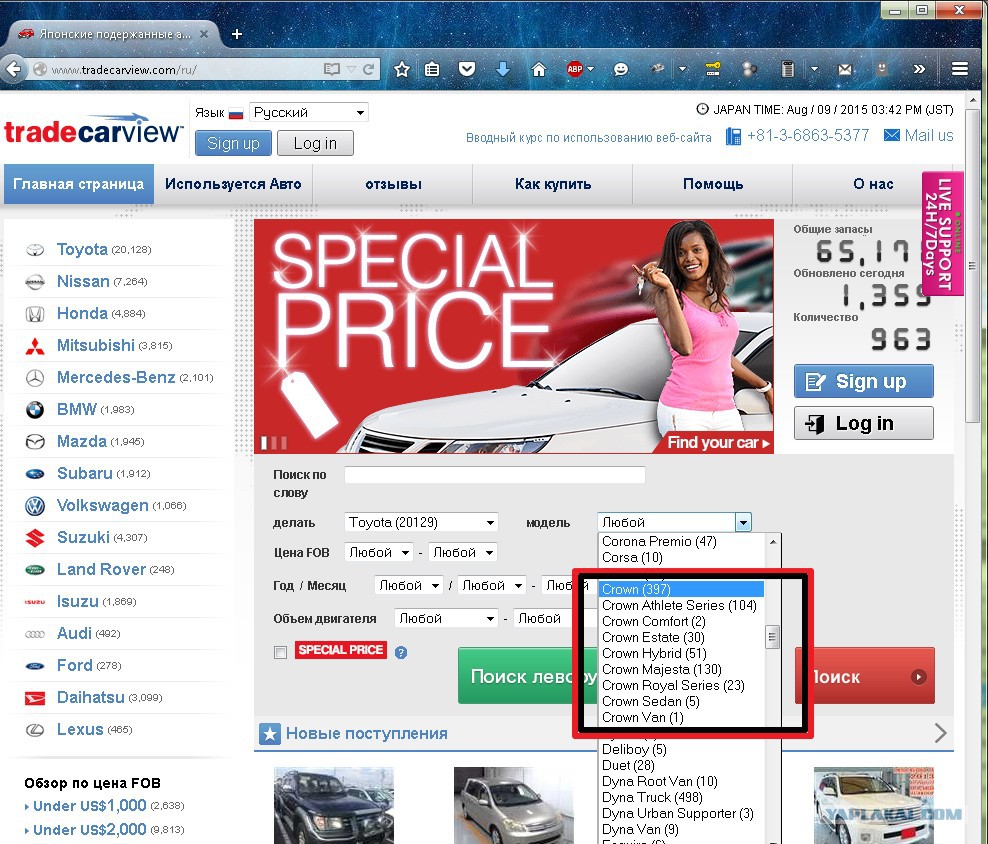Collapse the модель dropdown via its arrow
This screenshot has height=844, width=988.
point(744,523)
